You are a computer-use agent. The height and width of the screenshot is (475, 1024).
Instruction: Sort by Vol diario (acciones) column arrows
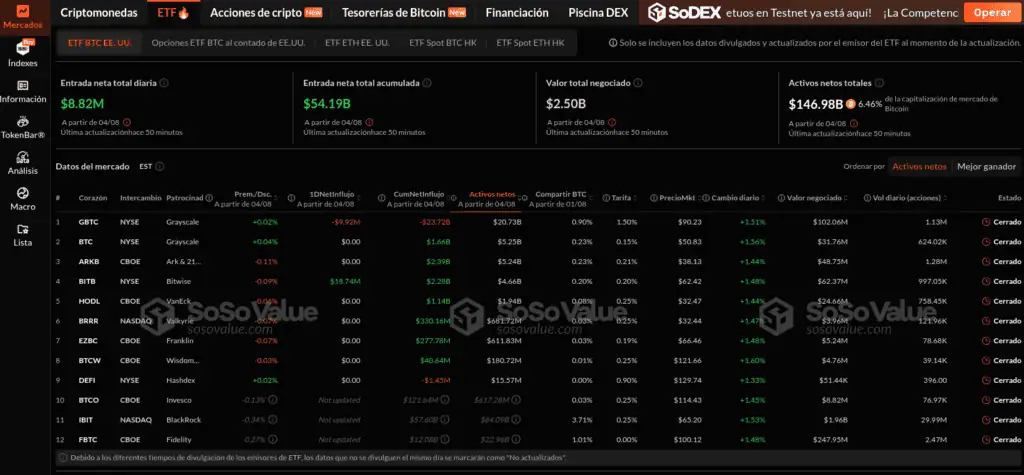tap(945, 198)
